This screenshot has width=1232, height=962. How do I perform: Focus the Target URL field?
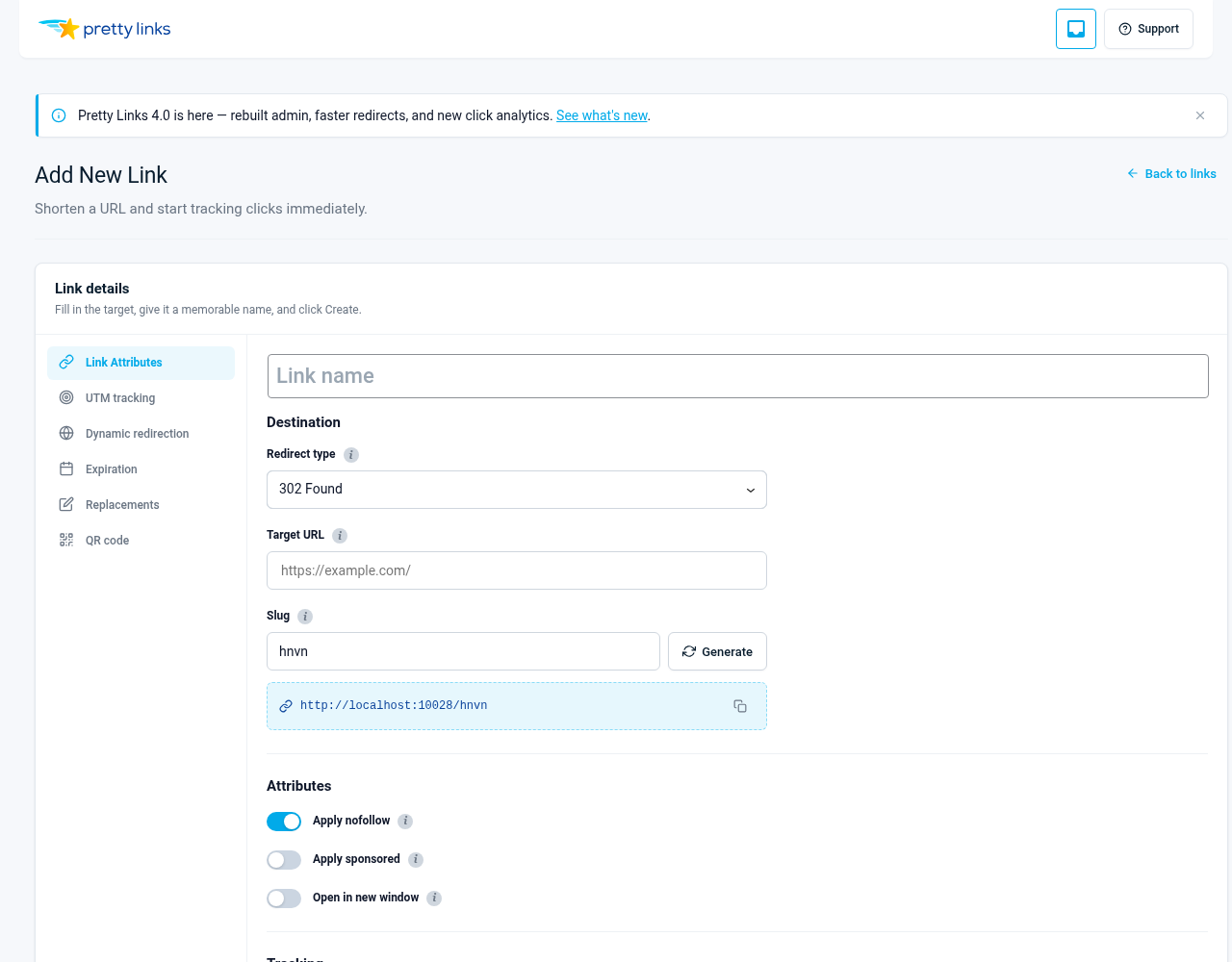click(517, 570)
